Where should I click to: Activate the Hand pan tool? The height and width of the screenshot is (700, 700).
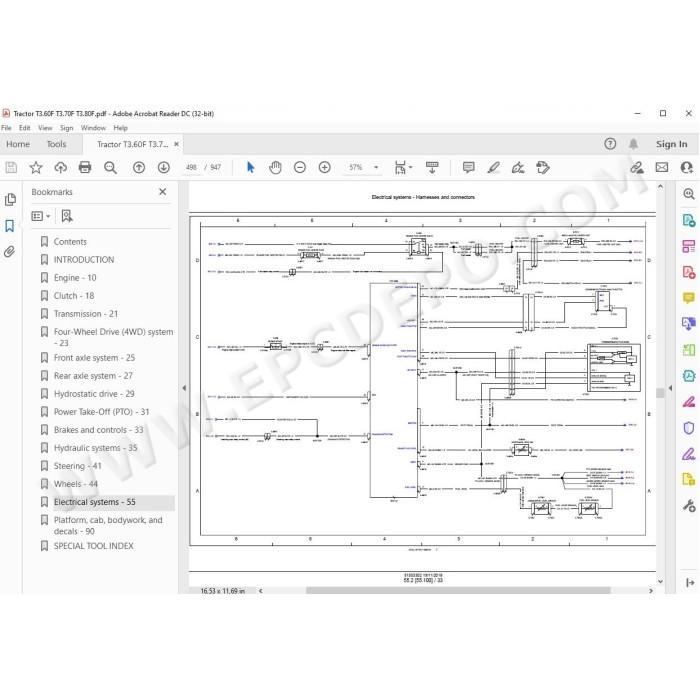click(275, 167)
